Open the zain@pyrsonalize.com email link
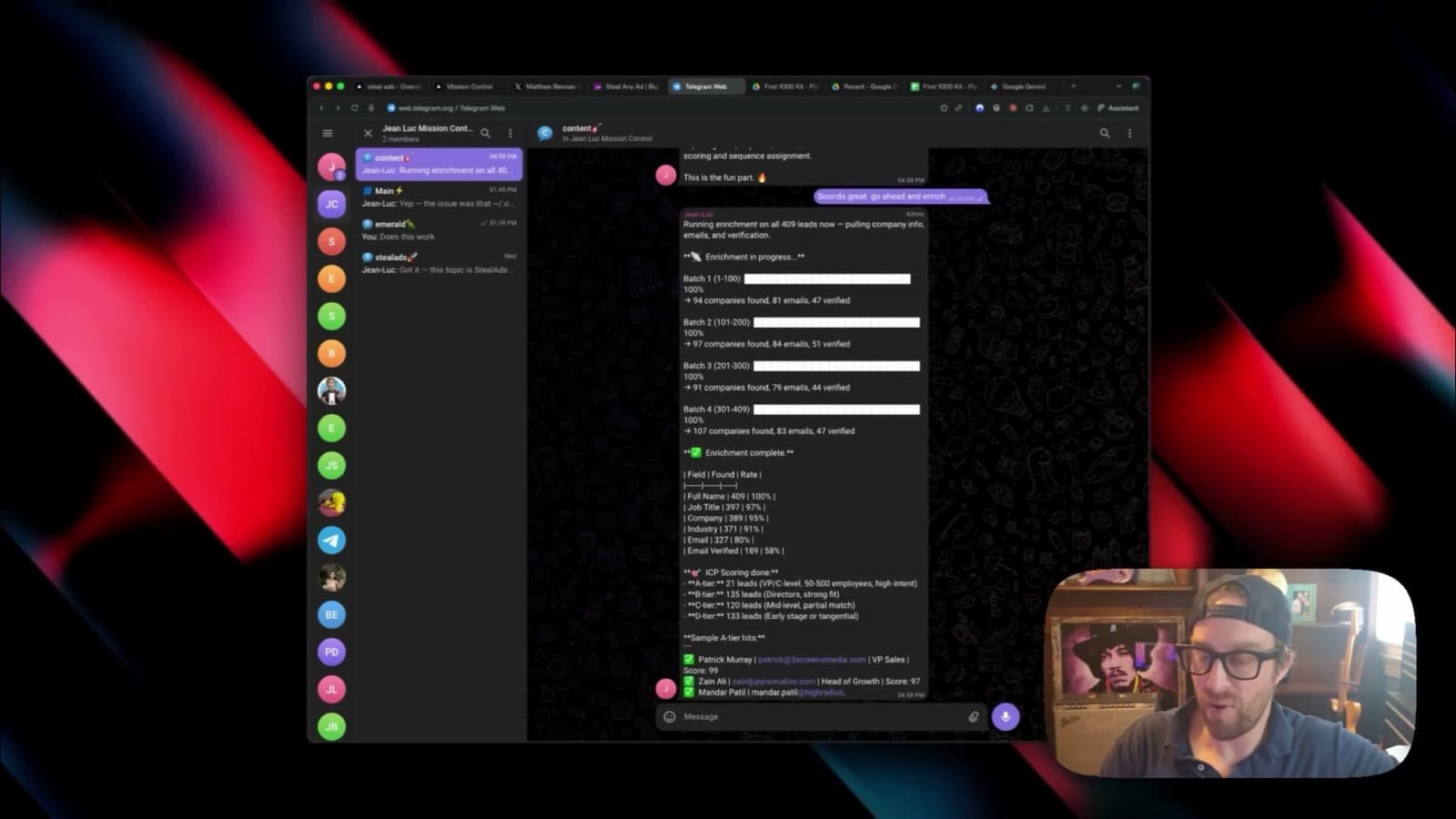The width and height of the screenshot is (1456, 819). (773, 682)
